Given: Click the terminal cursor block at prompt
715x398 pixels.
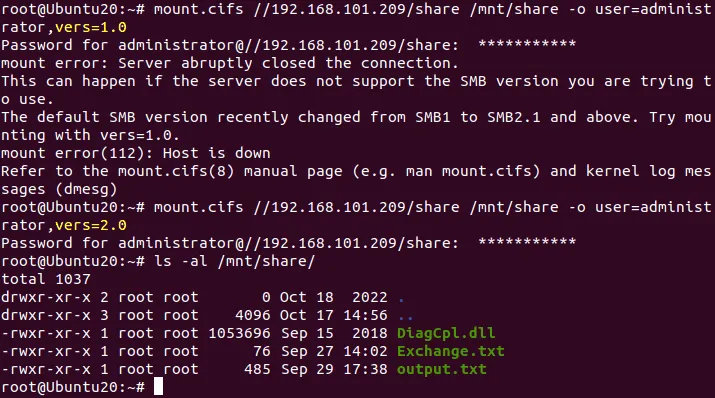Looking at the screenshot, I should click(158, 387).
